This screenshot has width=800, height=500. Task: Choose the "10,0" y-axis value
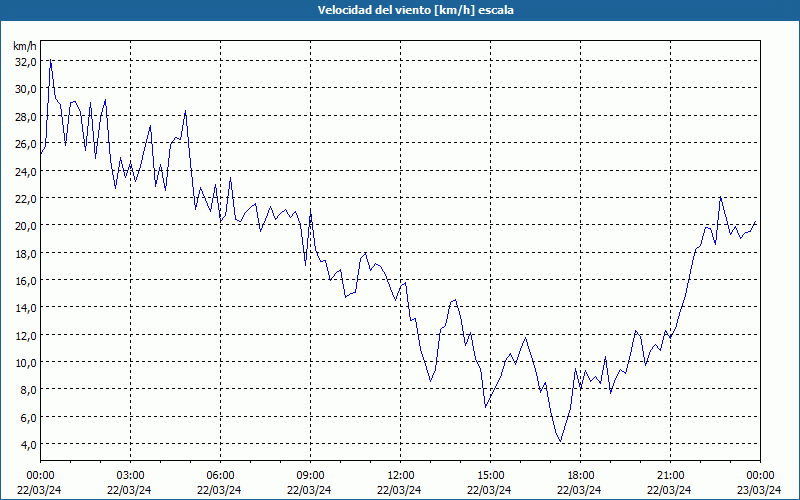[26, 362]
